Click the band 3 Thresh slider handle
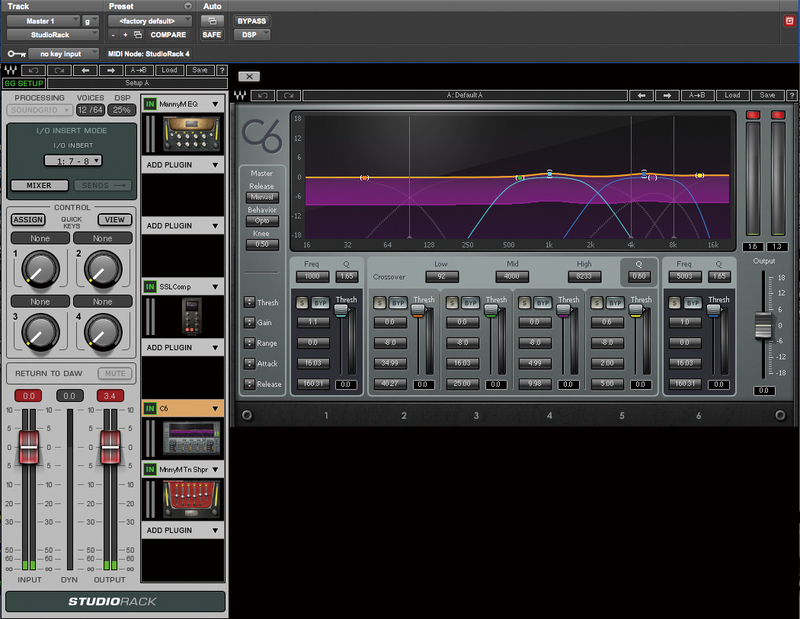The height and width of the screenshot is (619, 800). tap(491, 310)
